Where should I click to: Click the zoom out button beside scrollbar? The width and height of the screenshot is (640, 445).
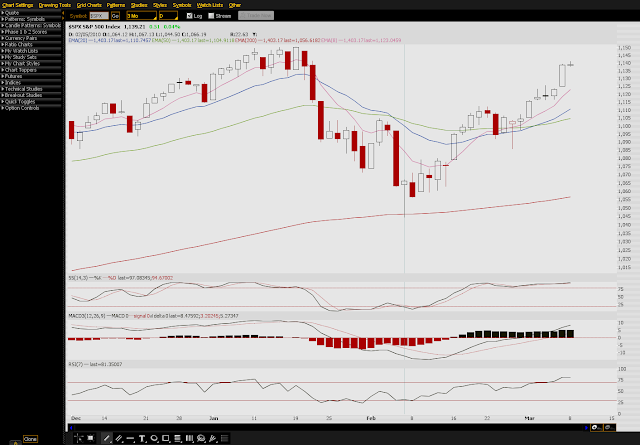pos(609,427)
